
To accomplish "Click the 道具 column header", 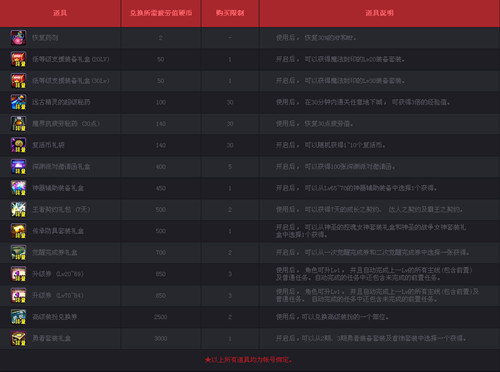I will (60, 13).
